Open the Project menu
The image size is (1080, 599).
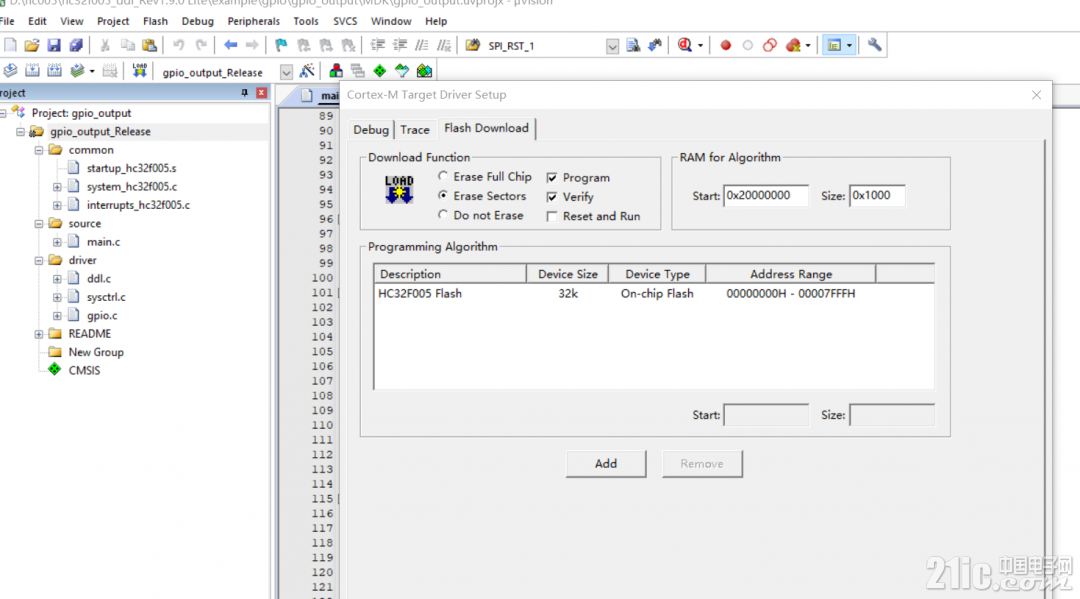[113, 21]
